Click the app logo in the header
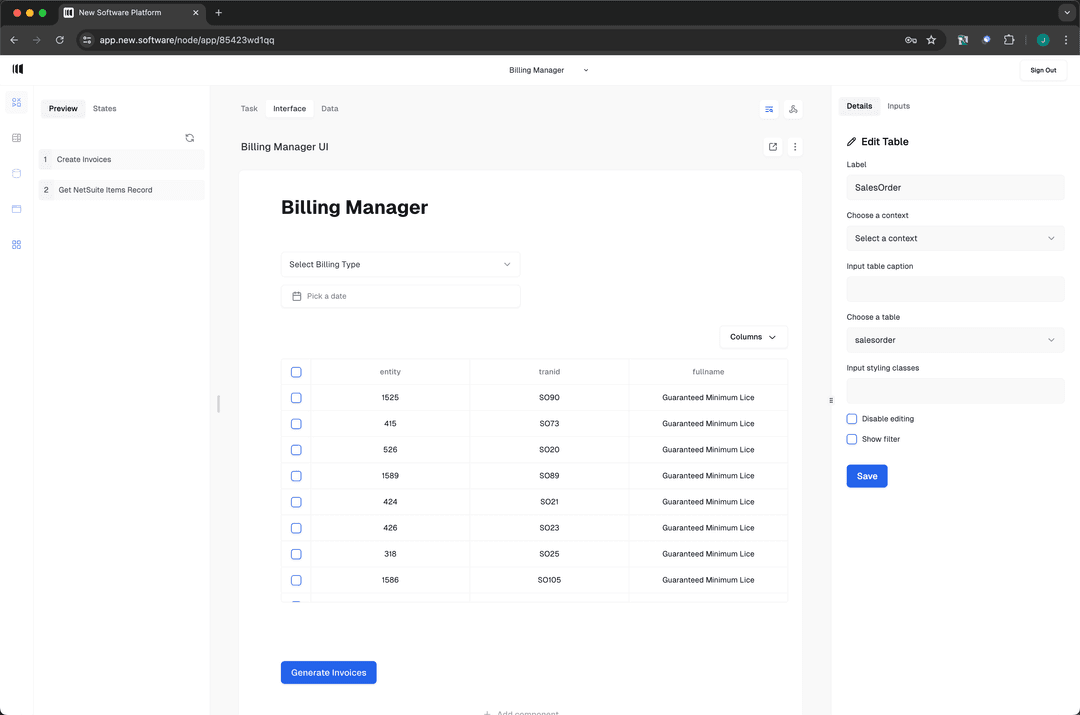The height and width of the screenshot is (715, 1080). [18, 69]
